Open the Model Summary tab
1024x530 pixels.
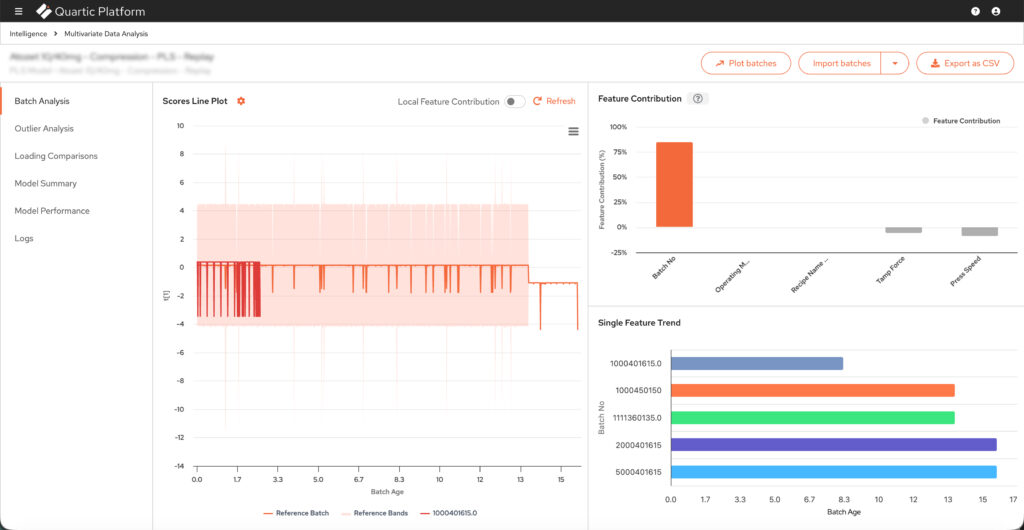(x=45, y=184)
